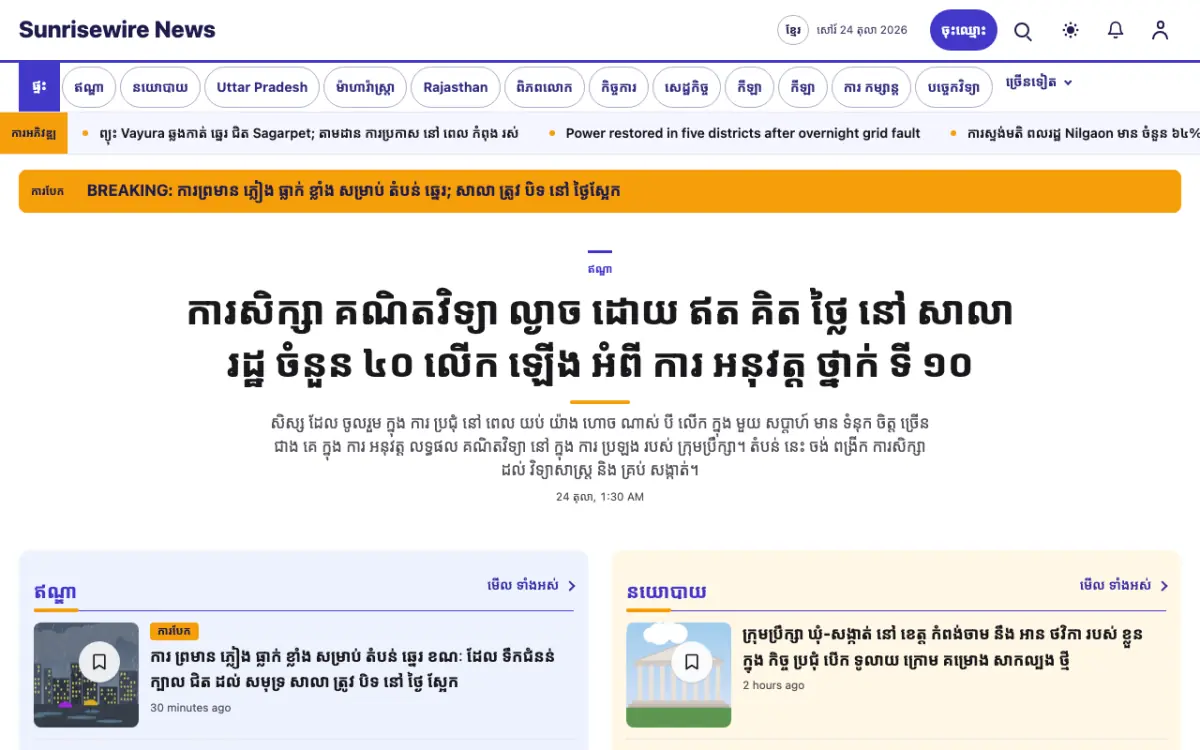Click the timestamp 24 តុលា, 1:30 AM
The image size is (1200, 750).
pos(600,497)
